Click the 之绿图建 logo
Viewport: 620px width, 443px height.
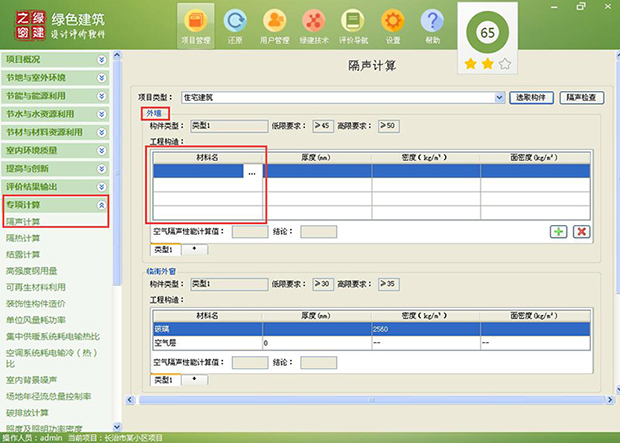click(x=30, y=25)
